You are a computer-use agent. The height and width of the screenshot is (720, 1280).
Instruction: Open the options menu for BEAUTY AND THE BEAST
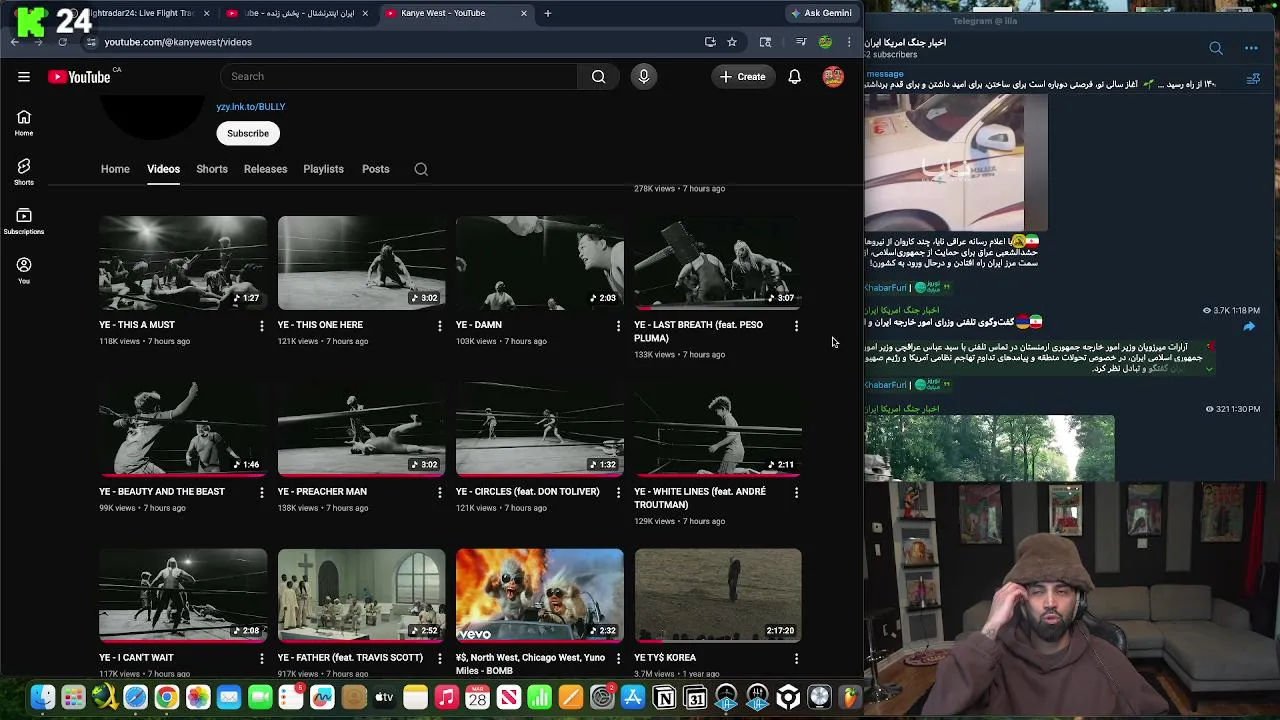[262, 493]
